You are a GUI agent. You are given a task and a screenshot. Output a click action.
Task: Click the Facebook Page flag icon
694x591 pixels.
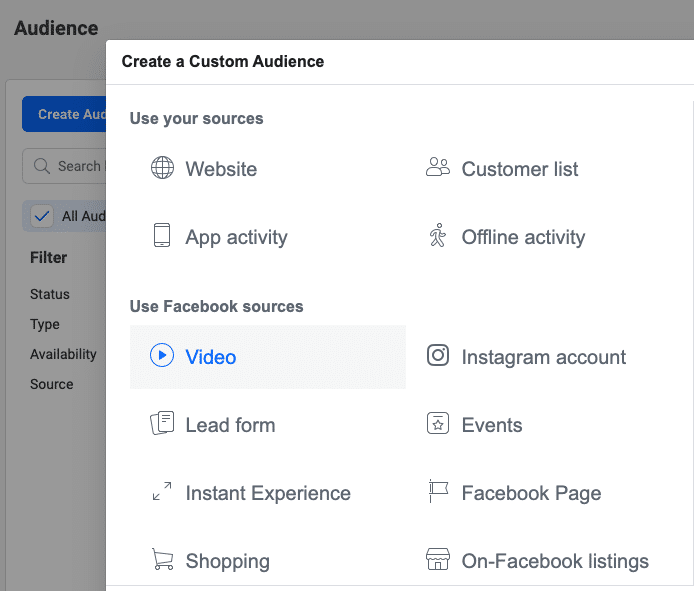(438, 491)
